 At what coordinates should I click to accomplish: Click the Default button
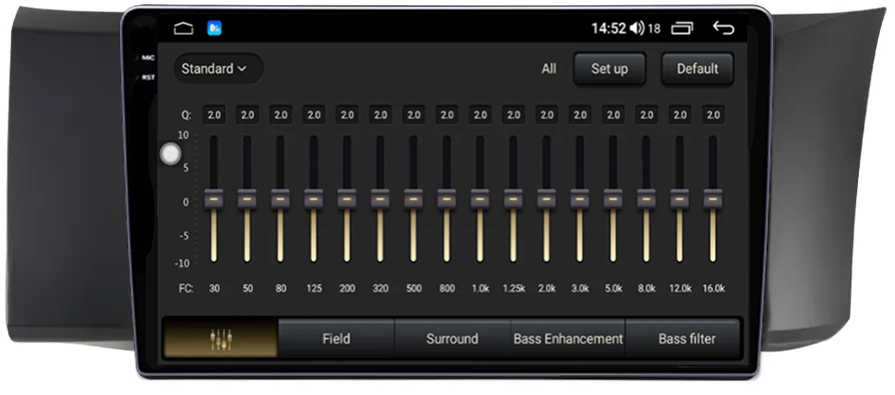click(x=697, y=69)
